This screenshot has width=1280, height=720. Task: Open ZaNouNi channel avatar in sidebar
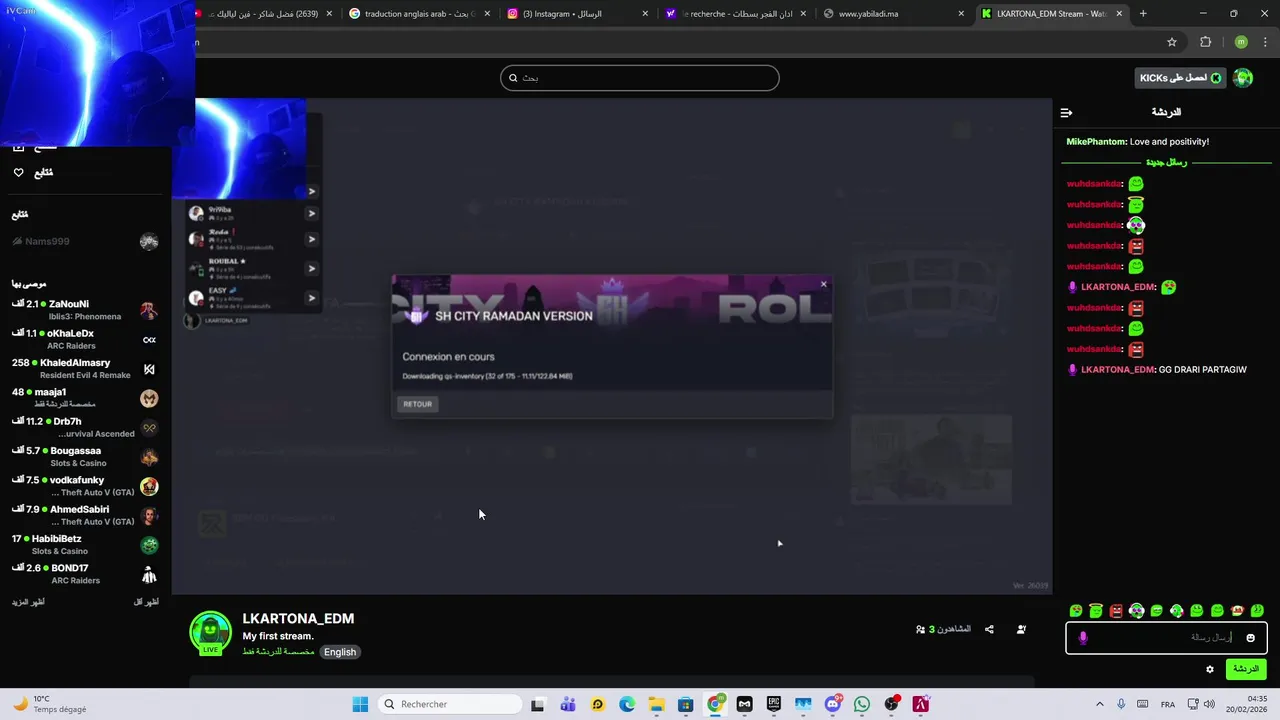(149, 310)
